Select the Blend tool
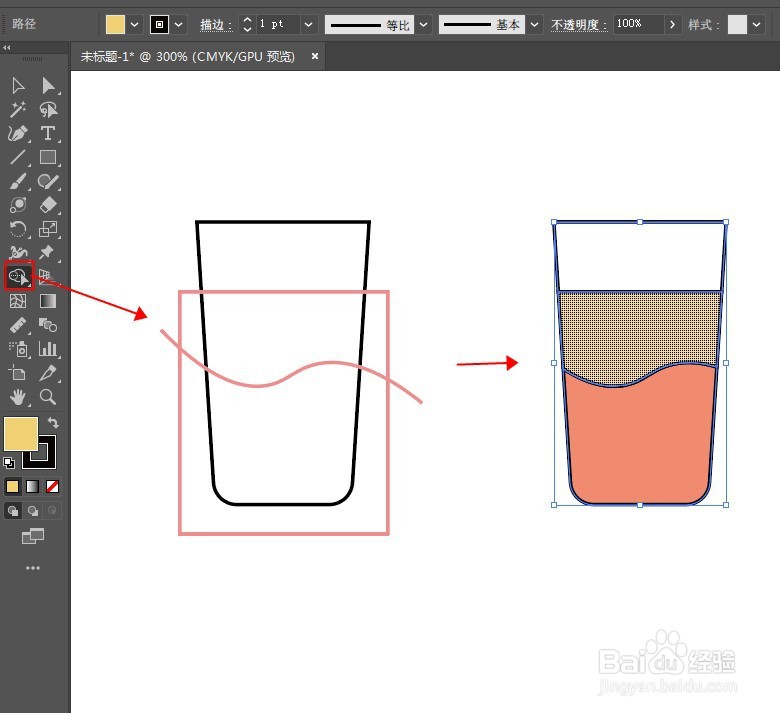Screen dimensions: 780x713 point(48,325)
